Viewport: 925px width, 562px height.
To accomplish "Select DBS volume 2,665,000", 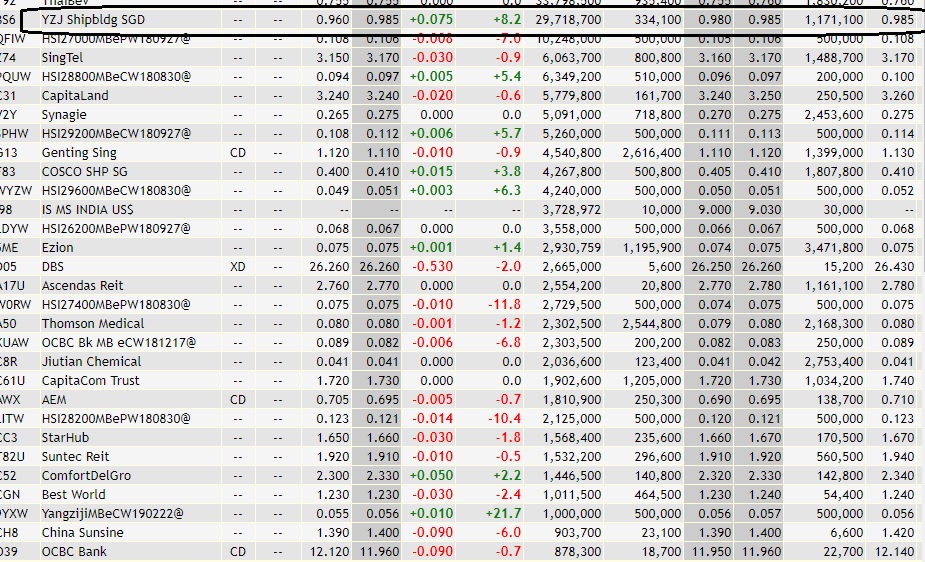I will [572, 267].
